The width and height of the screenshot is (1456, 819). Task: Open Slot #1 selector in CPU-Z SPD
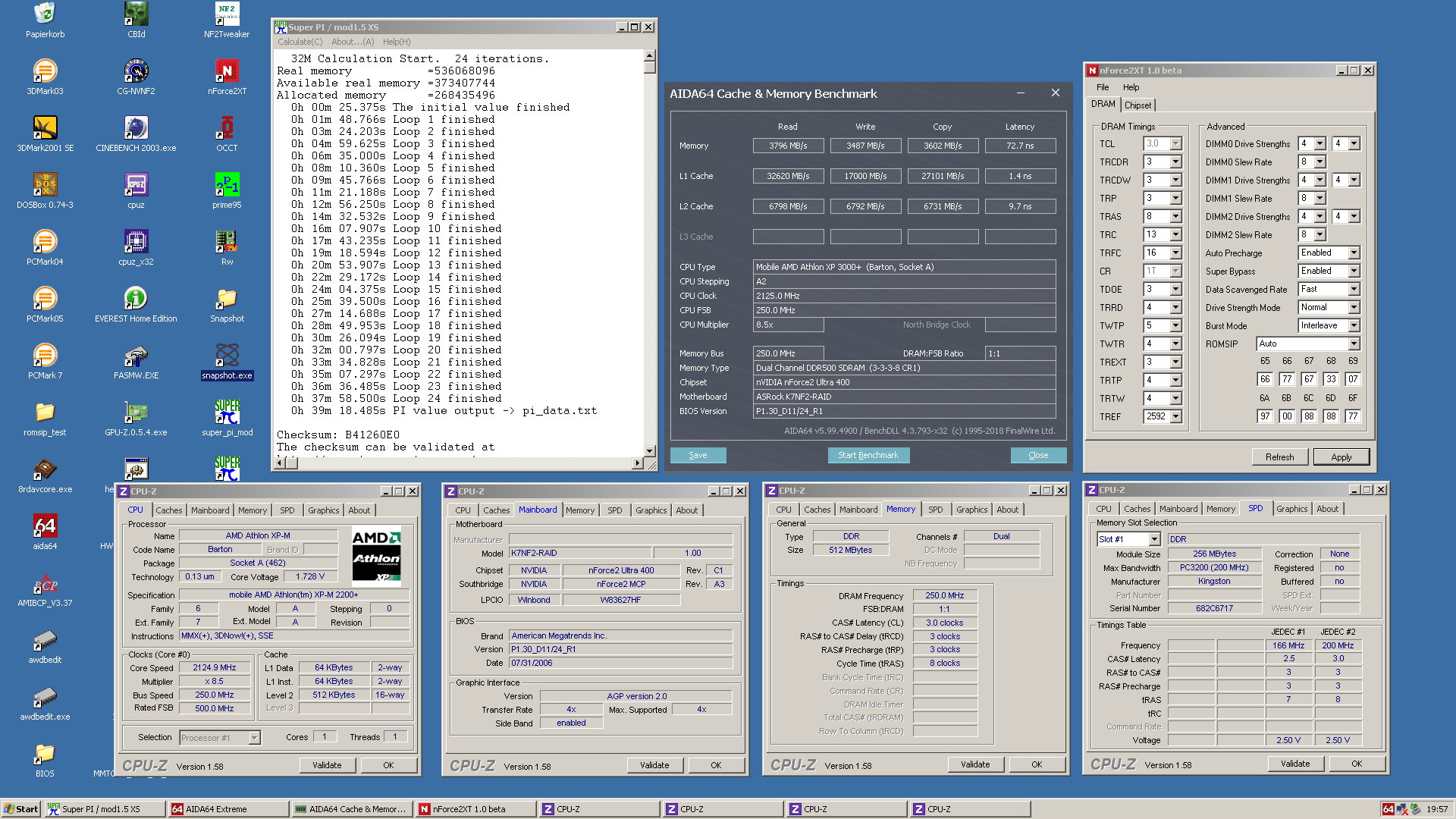(x=1154, y=539)
